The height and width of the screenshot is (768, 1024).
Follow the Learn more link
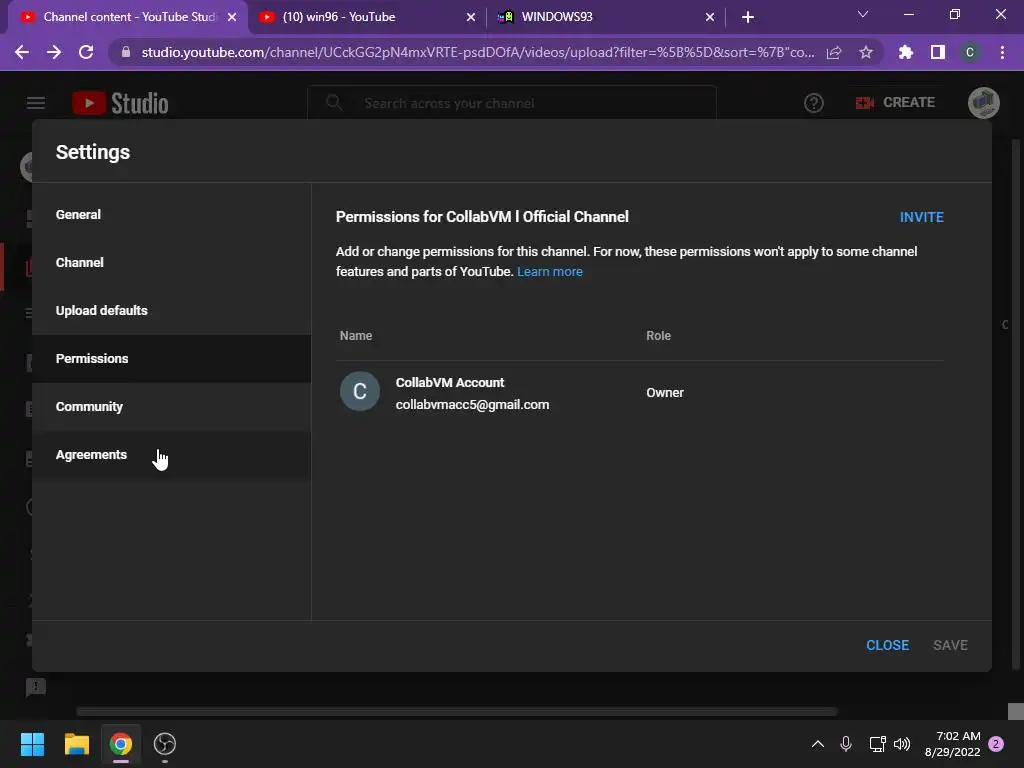pos(550,272)
